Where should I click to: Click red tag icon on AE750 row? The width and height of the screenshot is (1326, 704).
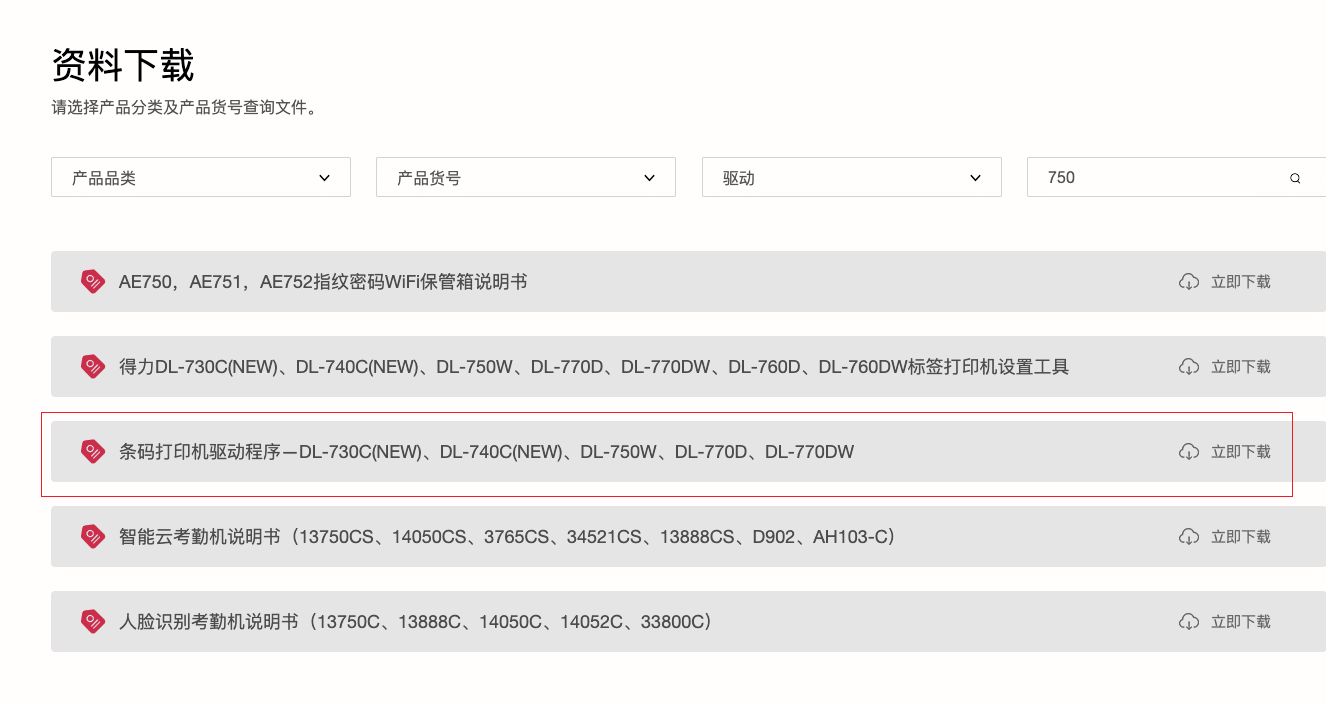(x=93, y=282)
